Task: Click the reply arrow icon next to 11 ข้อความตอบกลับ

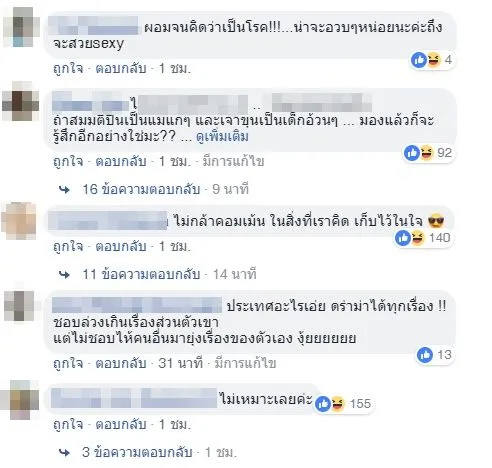Action: coord(64,275)
